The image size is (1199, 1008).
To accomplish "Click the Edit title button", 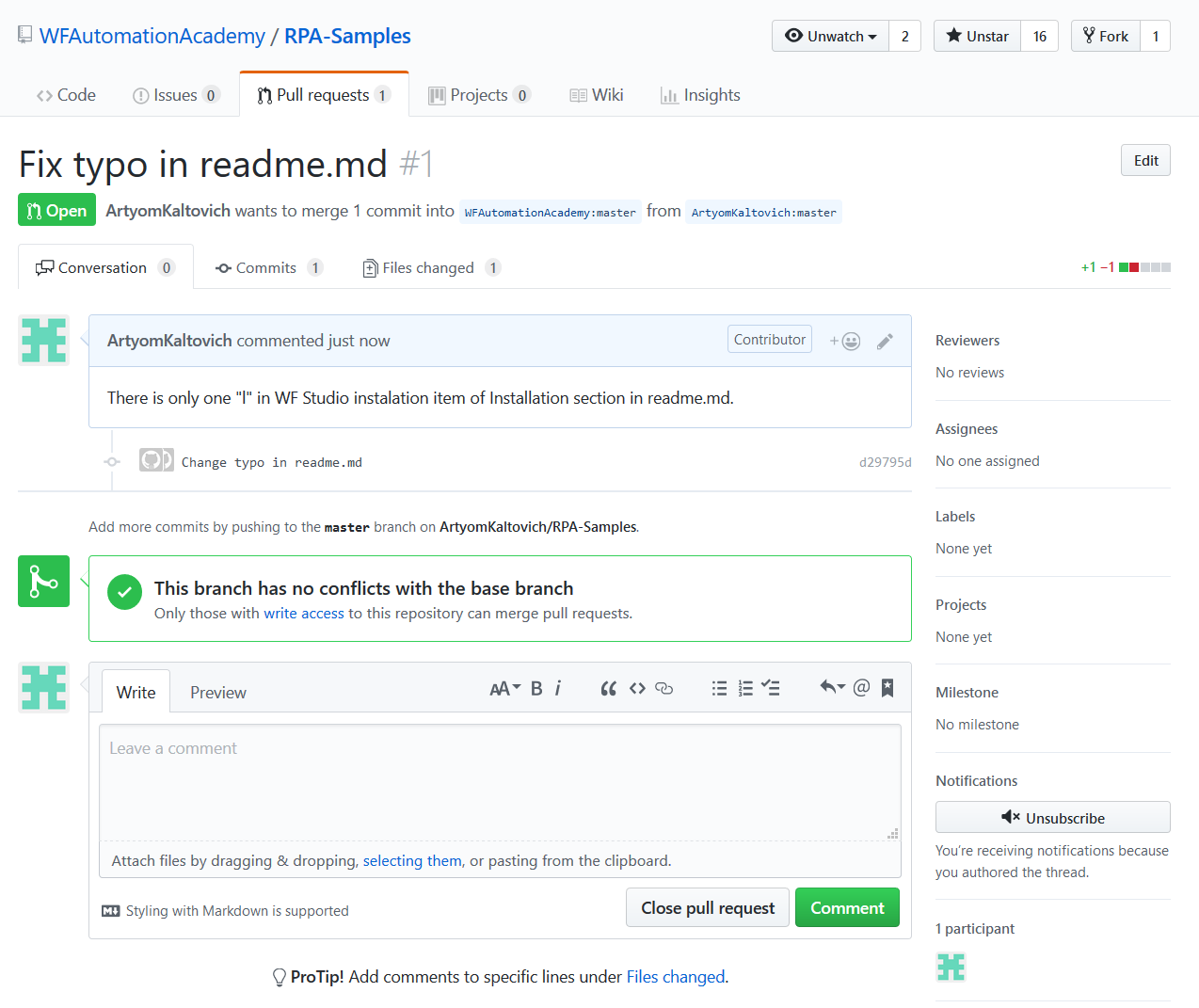I will point(1145,160).
